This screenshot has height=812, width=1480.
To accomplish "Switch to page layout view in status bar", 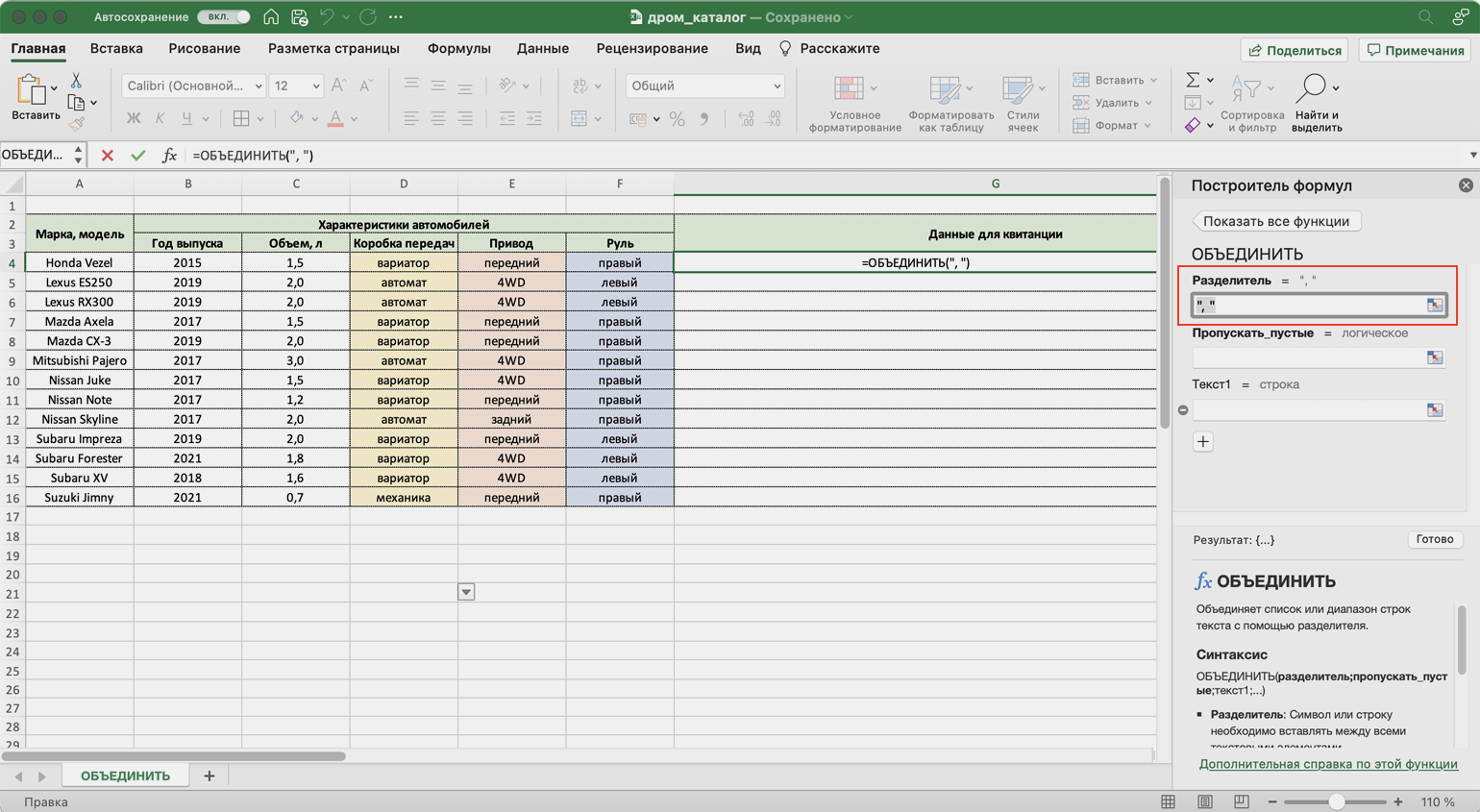I will coord(1204,801).
